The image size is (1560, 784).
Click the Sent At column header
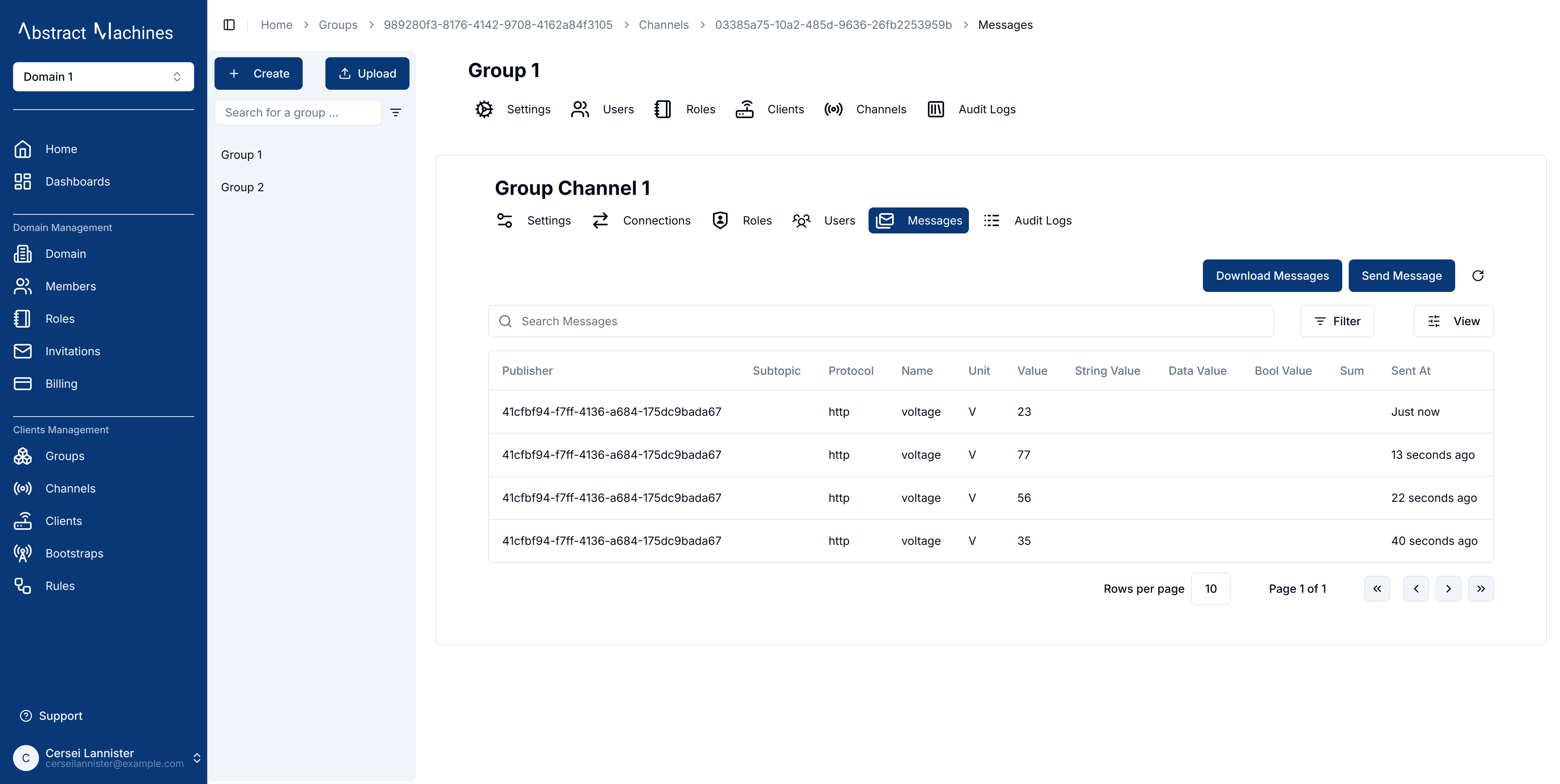(1410, 371)
